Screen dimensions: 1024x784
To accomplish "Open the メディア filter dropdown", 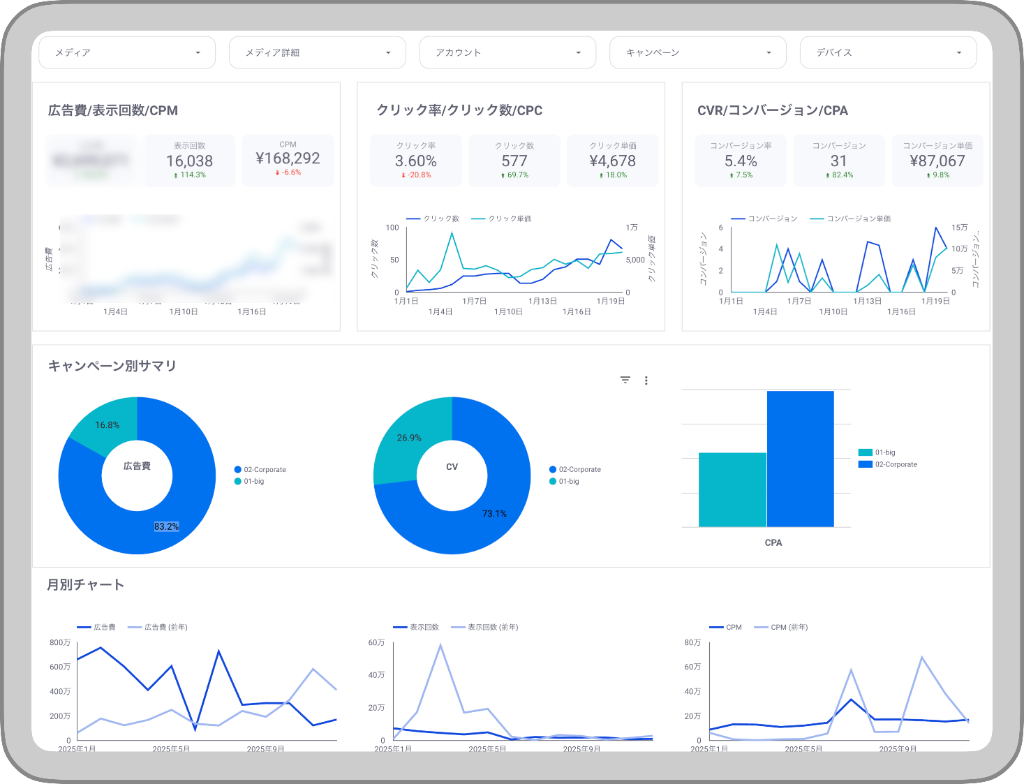I will [126, 52].
